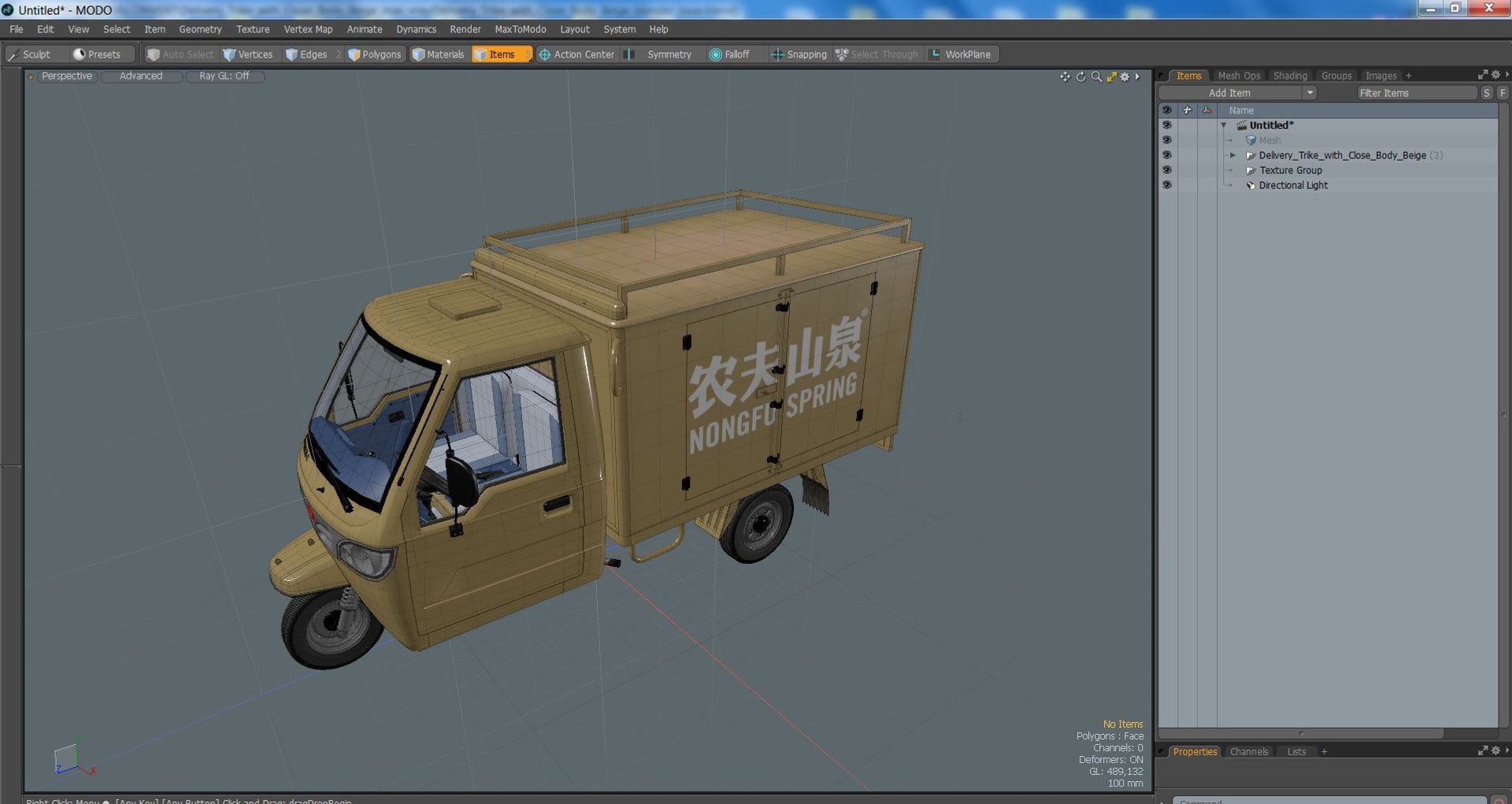The image size is (1512, 804).
Task: Toggle Auto Select mode
Action: (180, 54)
